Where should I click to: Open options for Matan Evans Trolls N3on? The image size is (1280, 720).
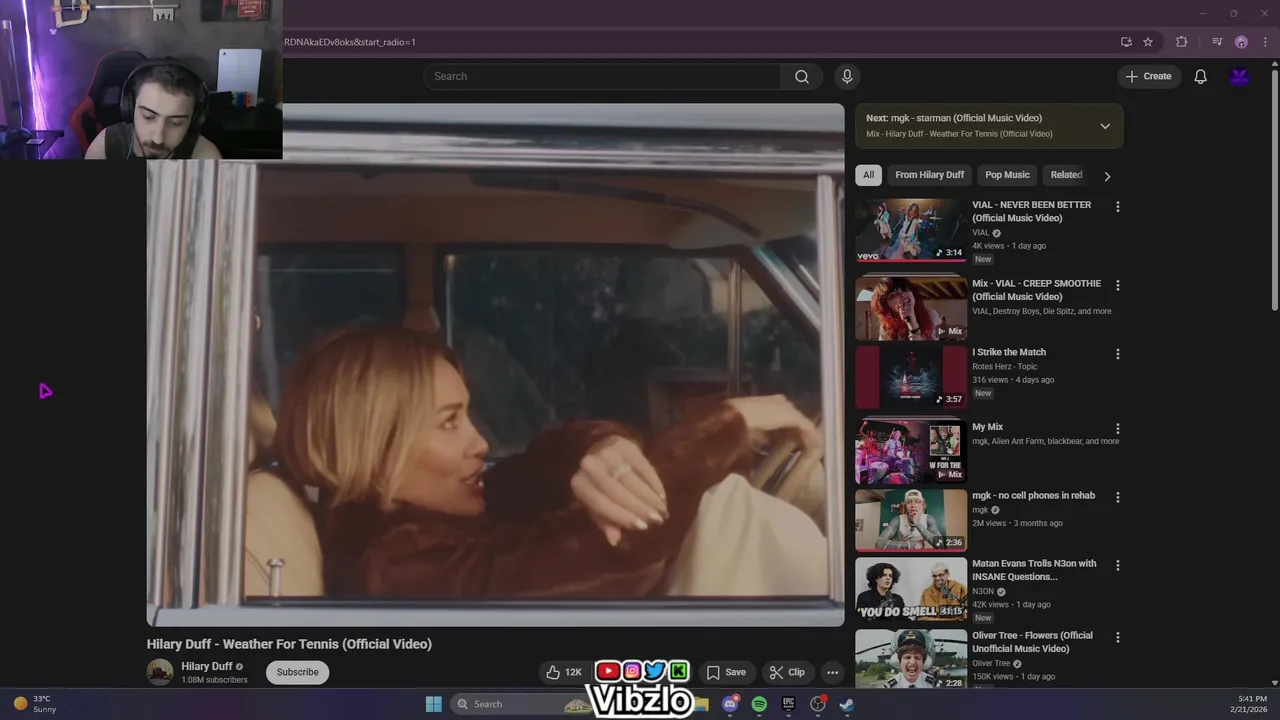1118,565
